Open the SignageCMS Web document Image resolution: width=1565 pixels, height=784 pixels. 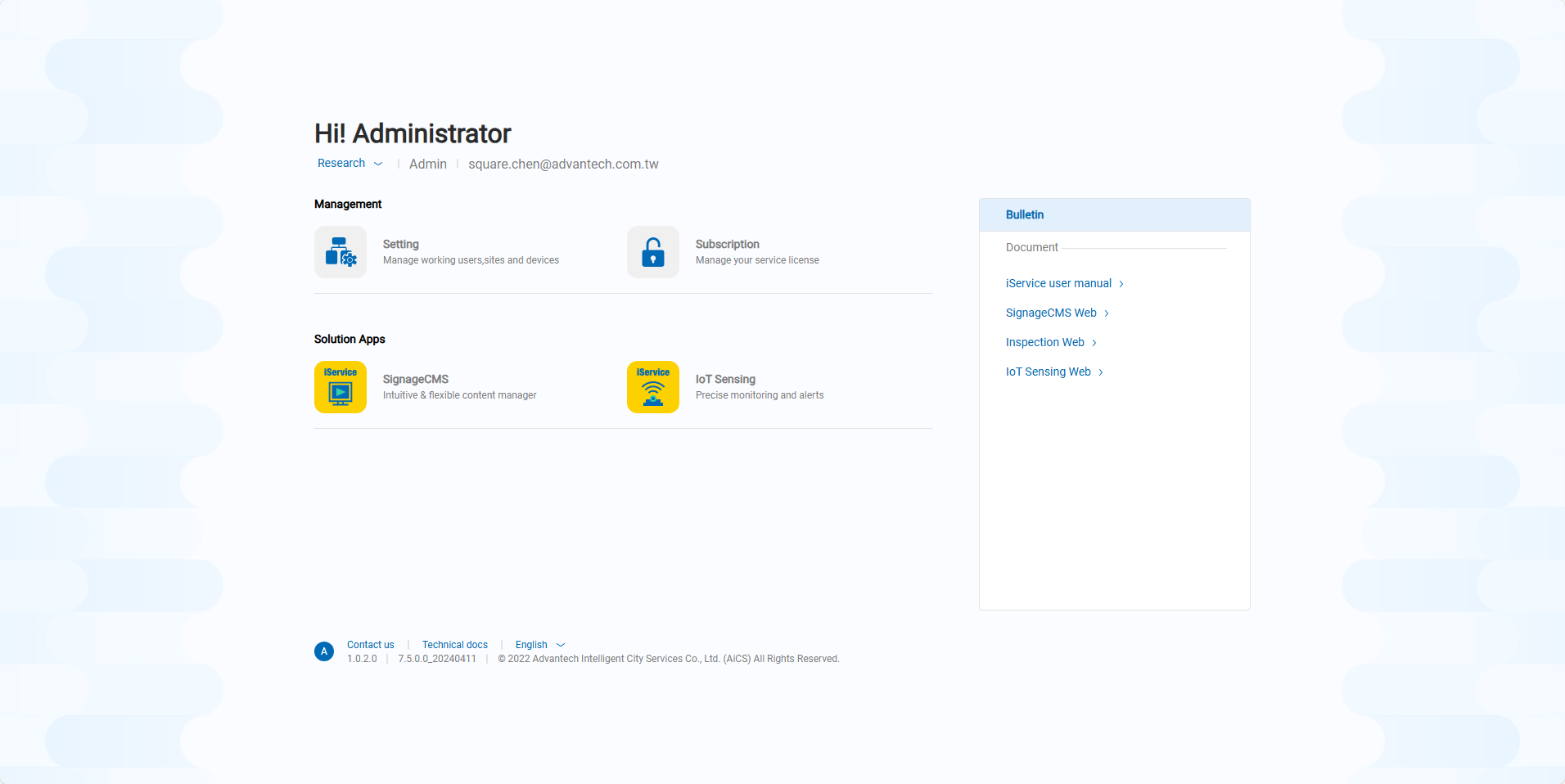pyautogui.click(x=1050, y=313)
